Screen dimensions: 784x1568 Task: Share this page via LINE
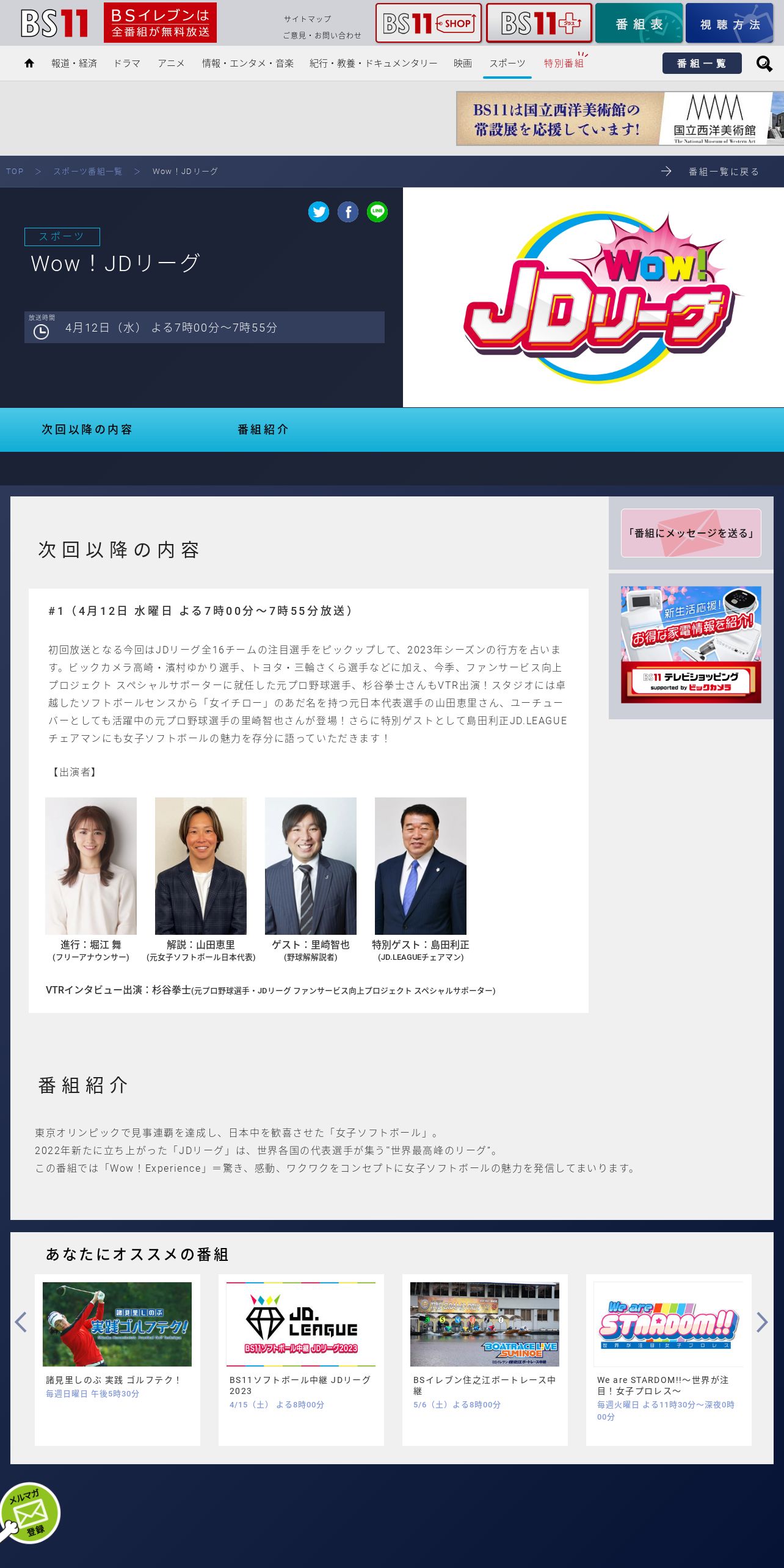point(377,212)
